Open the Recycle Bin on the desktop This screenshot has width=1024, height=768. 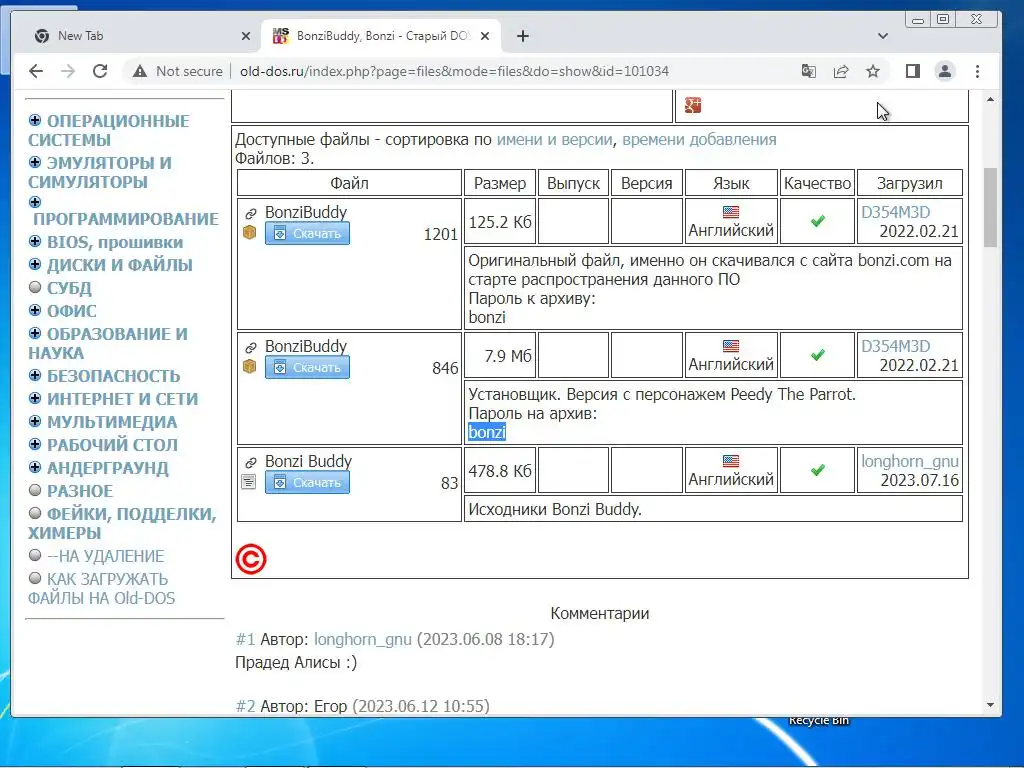coord(818,720)
